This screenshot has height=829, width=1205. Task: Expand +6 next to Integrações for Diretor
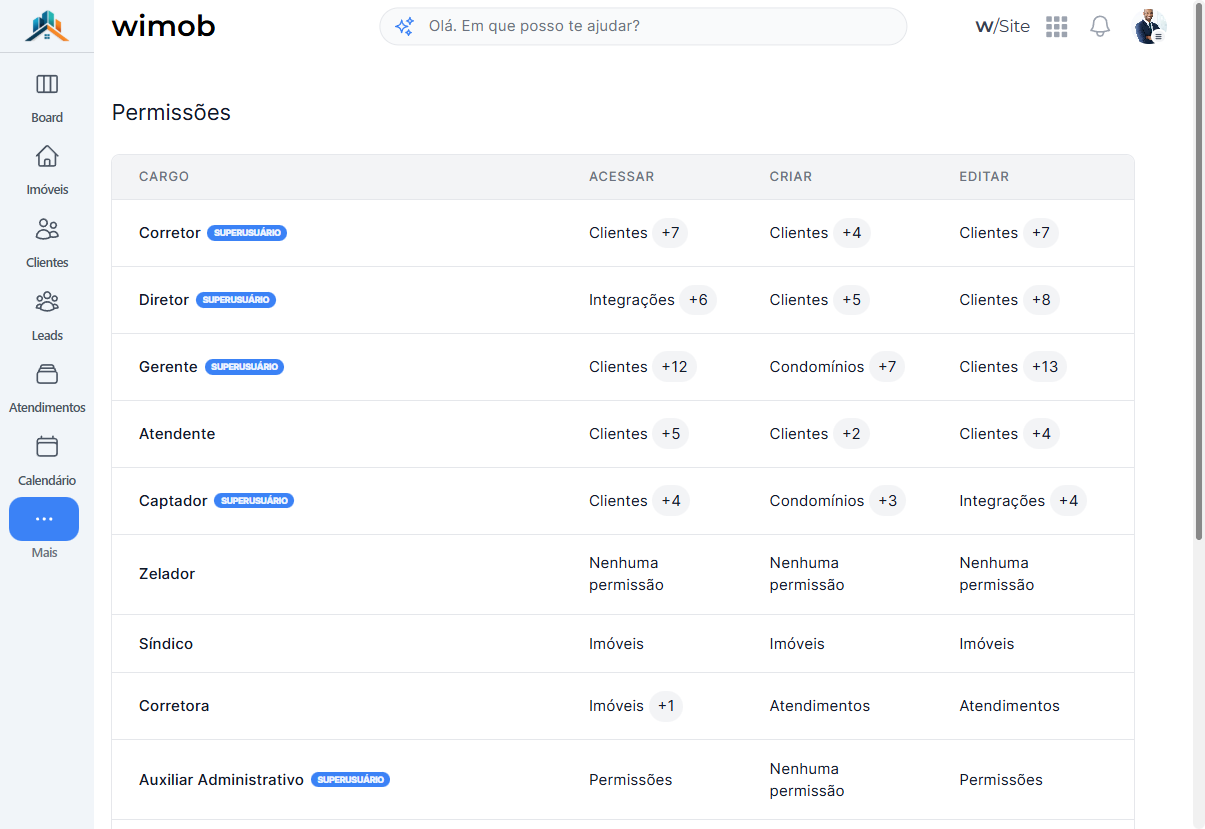[x=698, y=300]
